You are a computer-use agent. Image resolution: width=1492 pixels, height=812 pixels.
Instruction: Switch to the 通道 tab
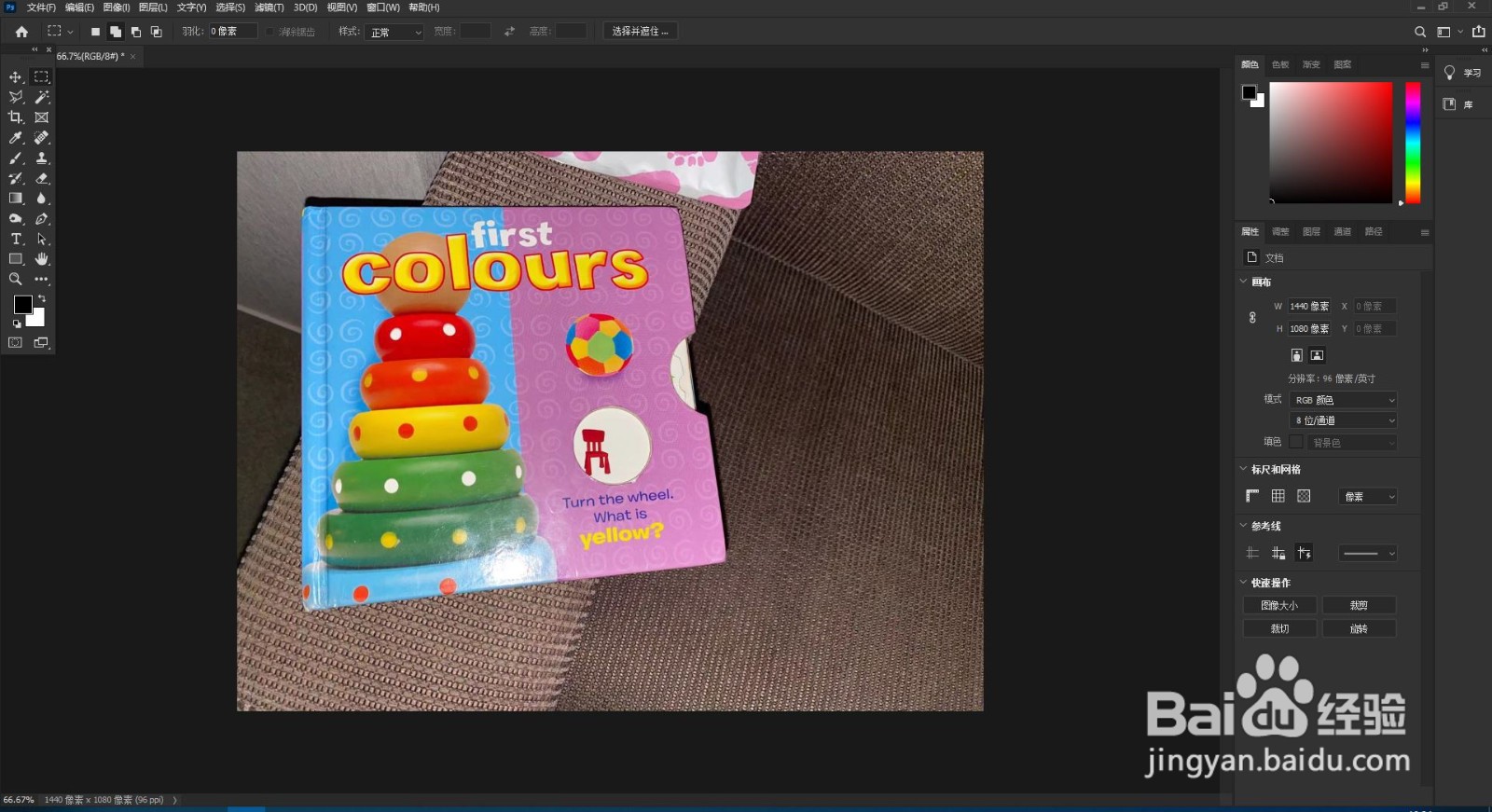pos(1342,231)
